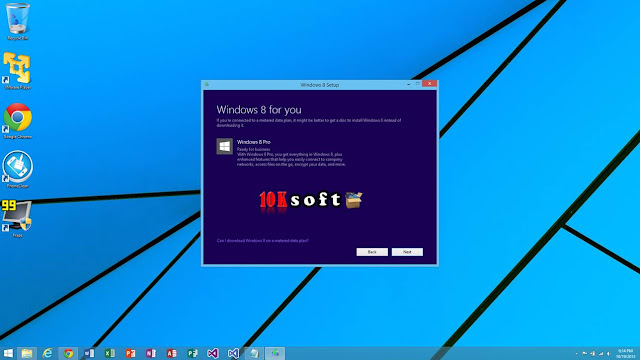Launch Access from the taskbar

tap(171, 353)
